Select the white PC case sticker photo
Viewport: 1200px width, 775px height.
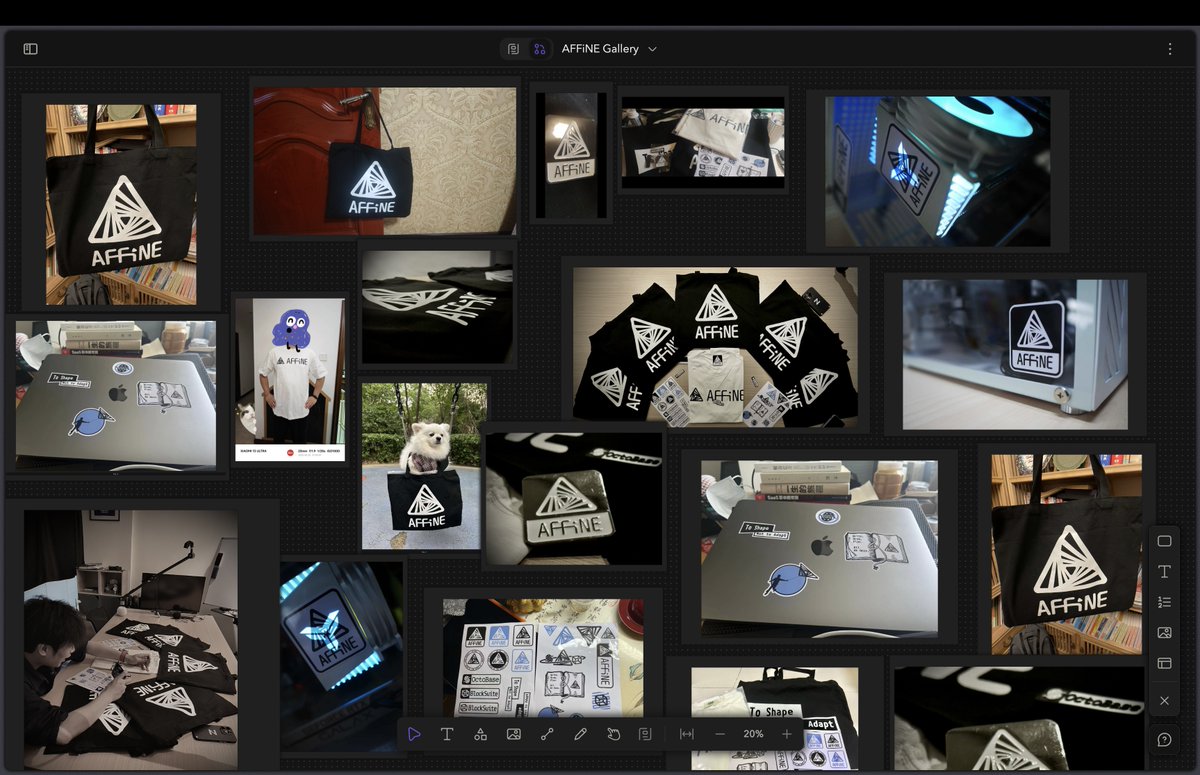click(x=1015, y=355)
